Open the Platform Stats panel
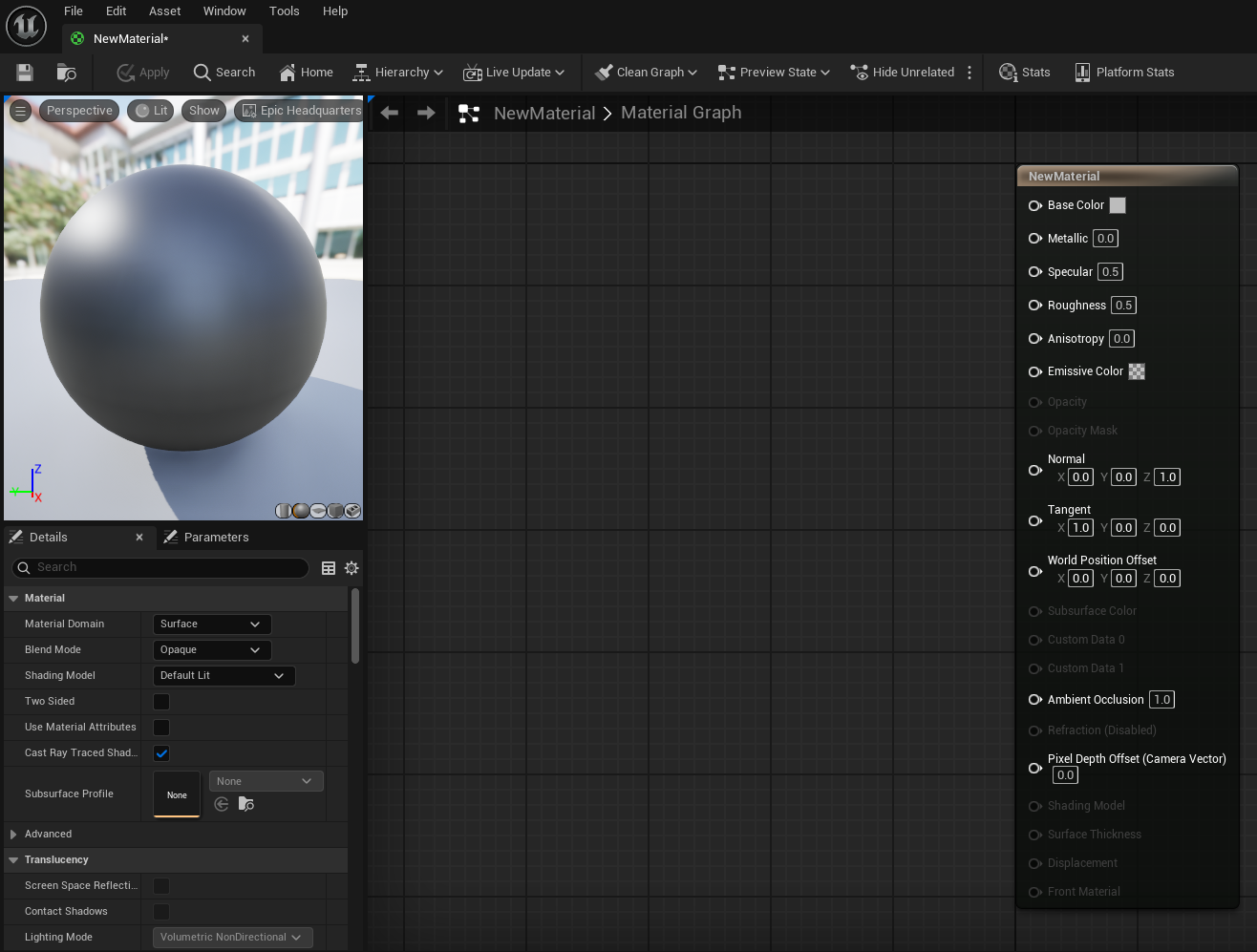Image resolution: width=1257 pixels, height=952 pixels. [1124, 73]
